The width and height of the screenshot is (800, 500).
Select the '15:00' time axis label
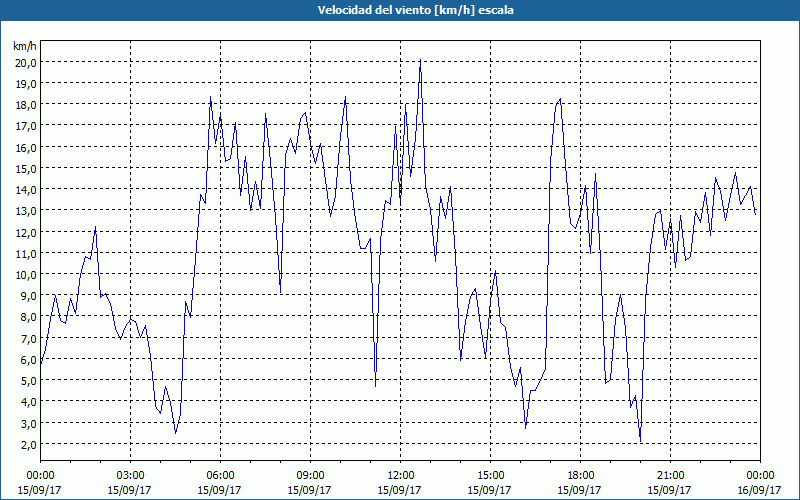point(490,476)
